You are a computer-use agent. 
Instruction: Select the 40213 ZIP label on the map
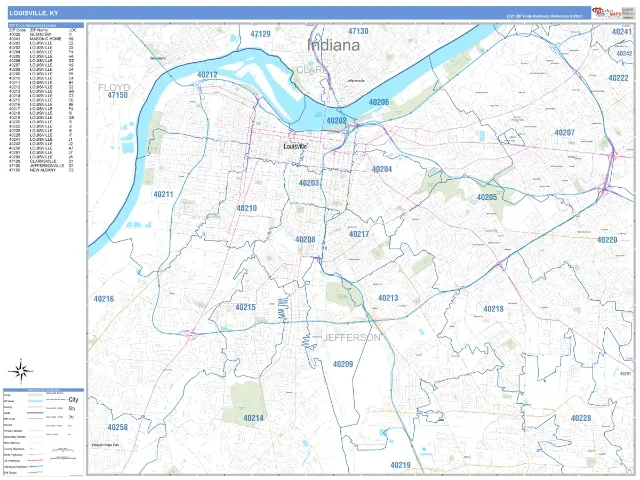click(388, 298)
